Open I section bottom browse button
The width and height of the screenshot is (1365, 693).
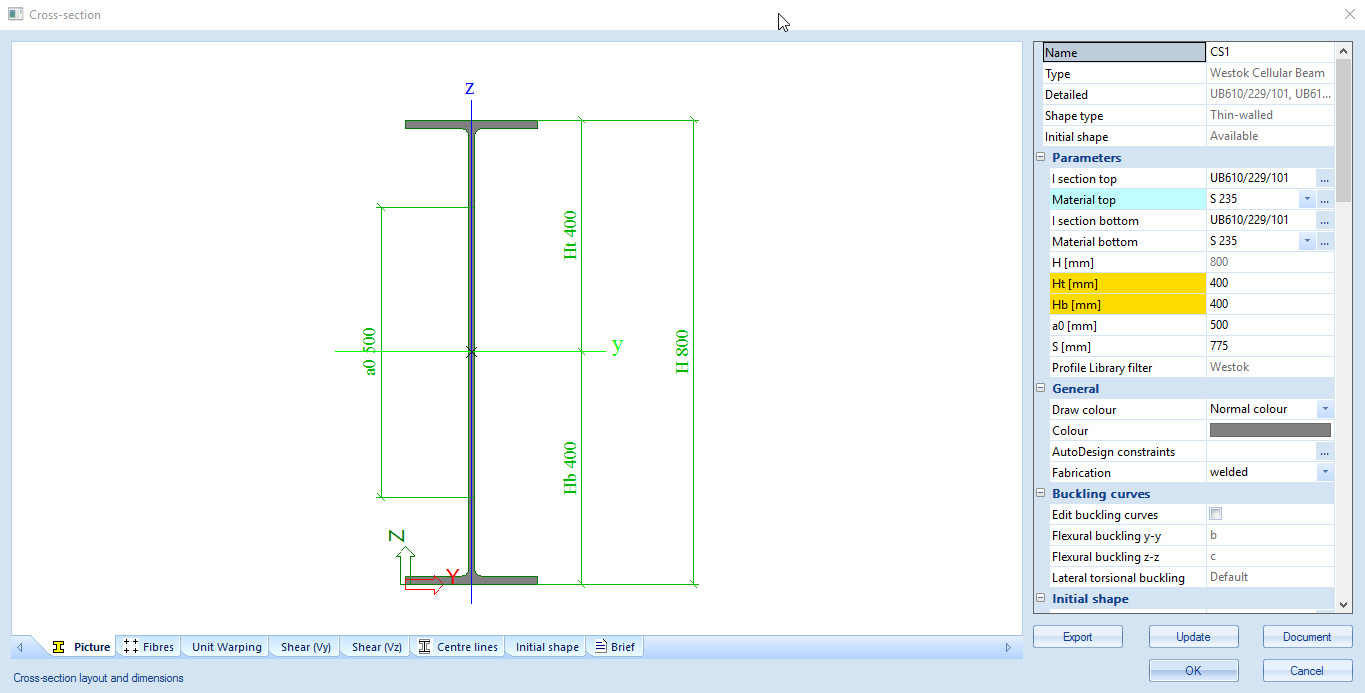(1324, 221)
